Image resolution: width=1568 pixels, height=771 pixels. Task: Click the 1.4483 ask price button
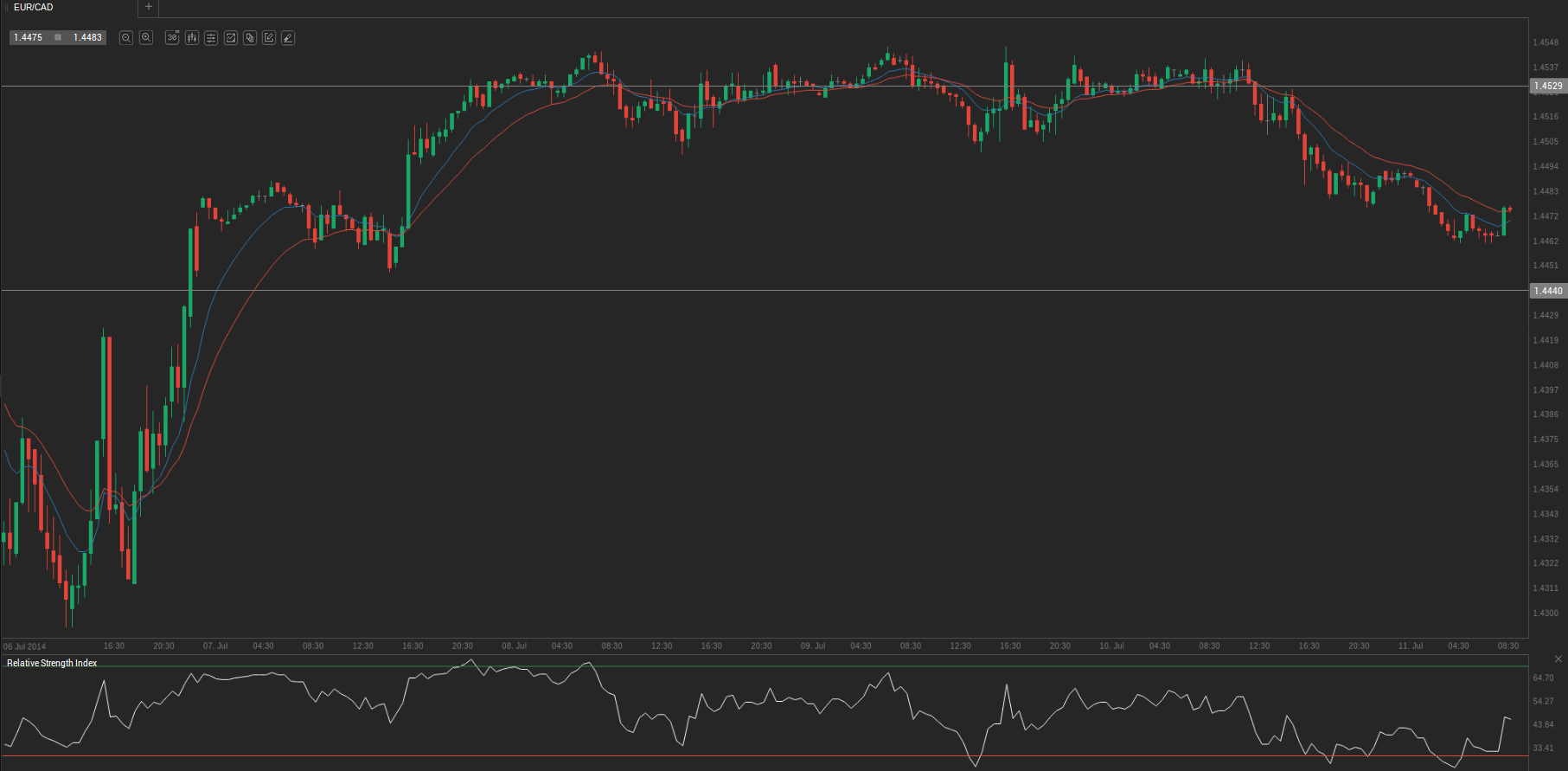[87, 38]
